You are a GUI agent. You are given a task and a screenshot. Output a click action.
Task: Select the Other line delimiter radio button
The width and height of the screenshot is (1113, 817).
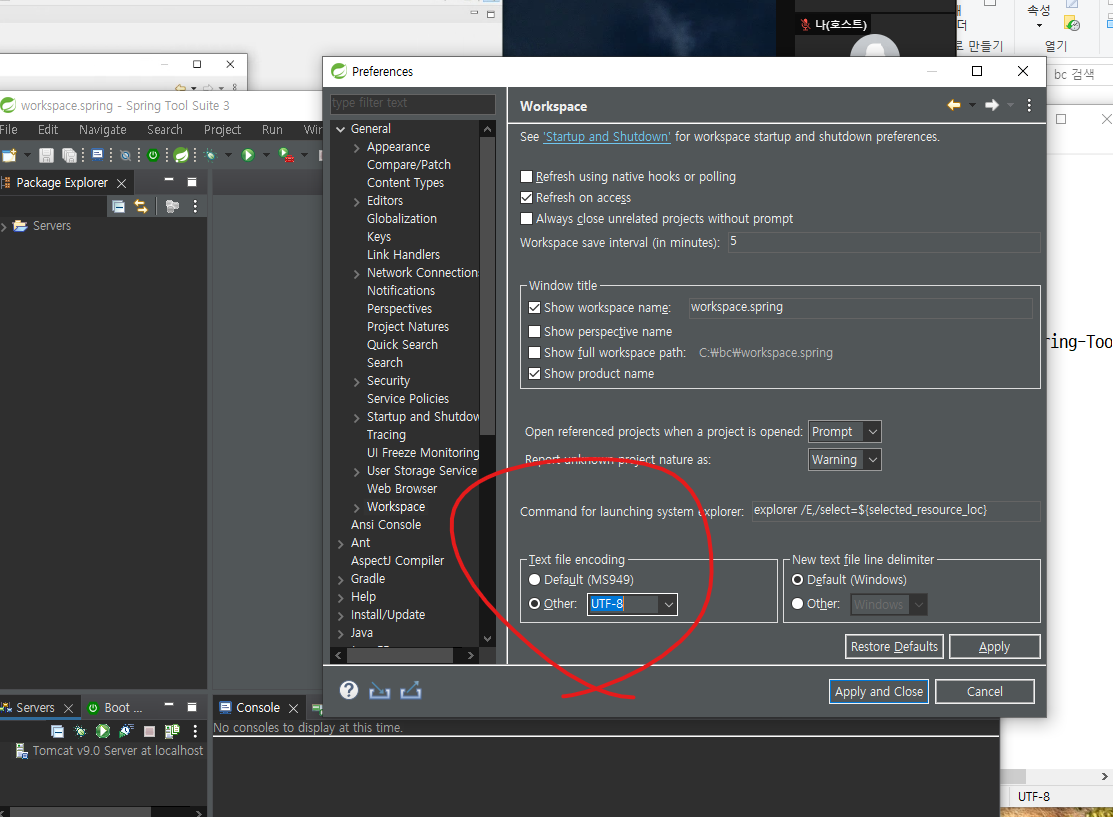coord(797,604)
